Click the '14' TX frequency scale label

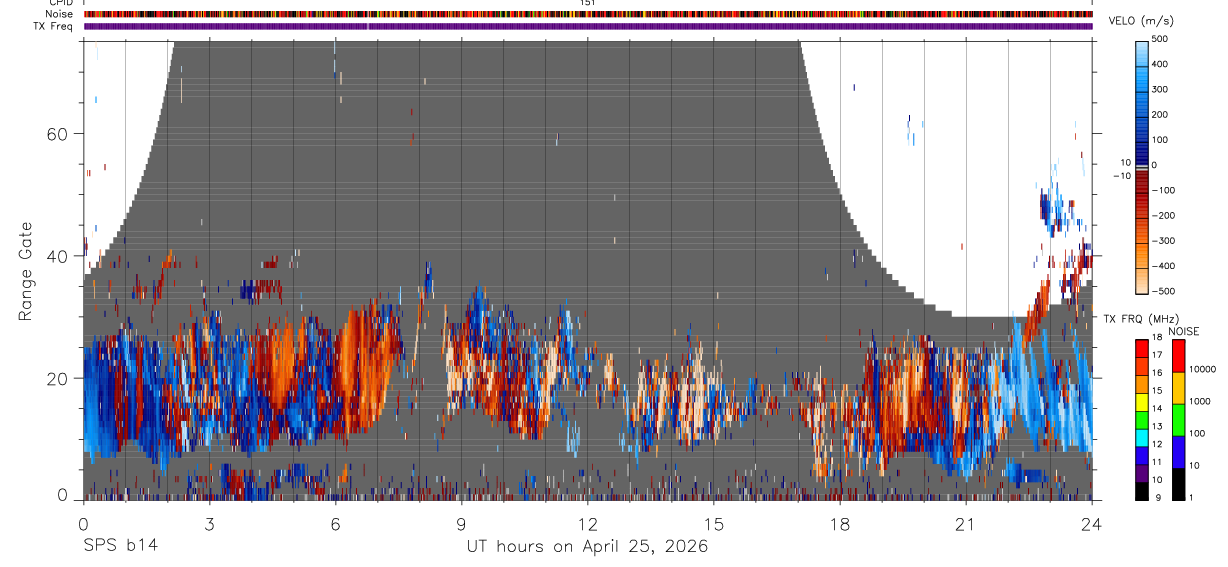click(x=1158, y=409)
